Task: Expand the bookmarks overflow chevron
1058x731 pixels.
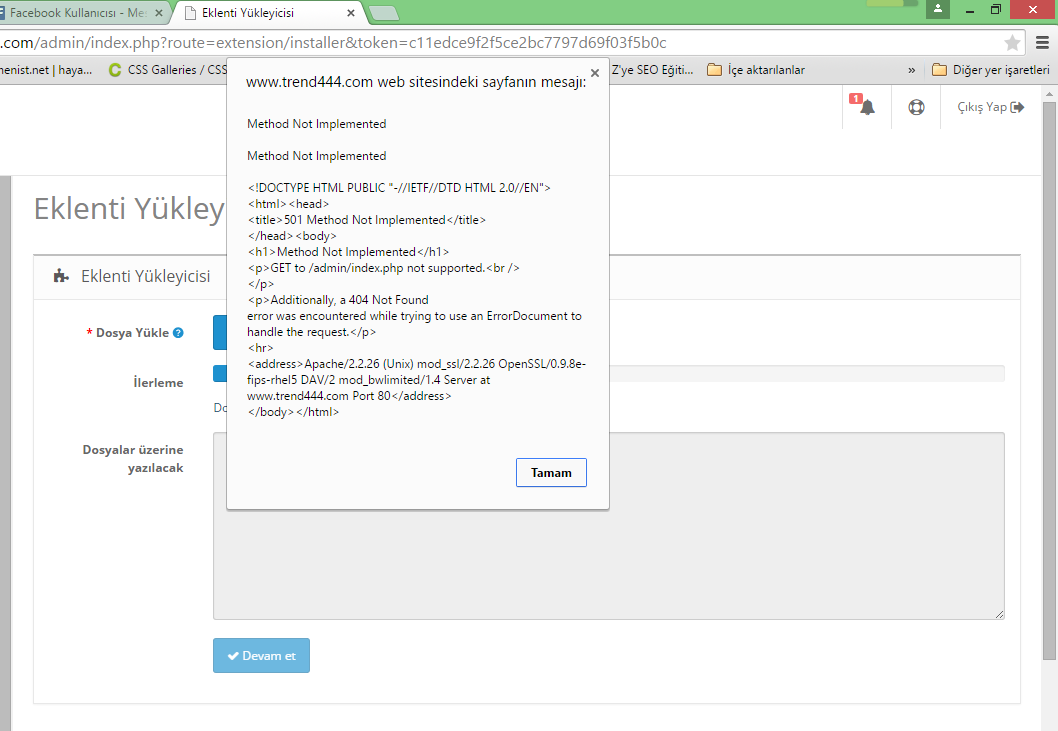Action: coord(911,70)
